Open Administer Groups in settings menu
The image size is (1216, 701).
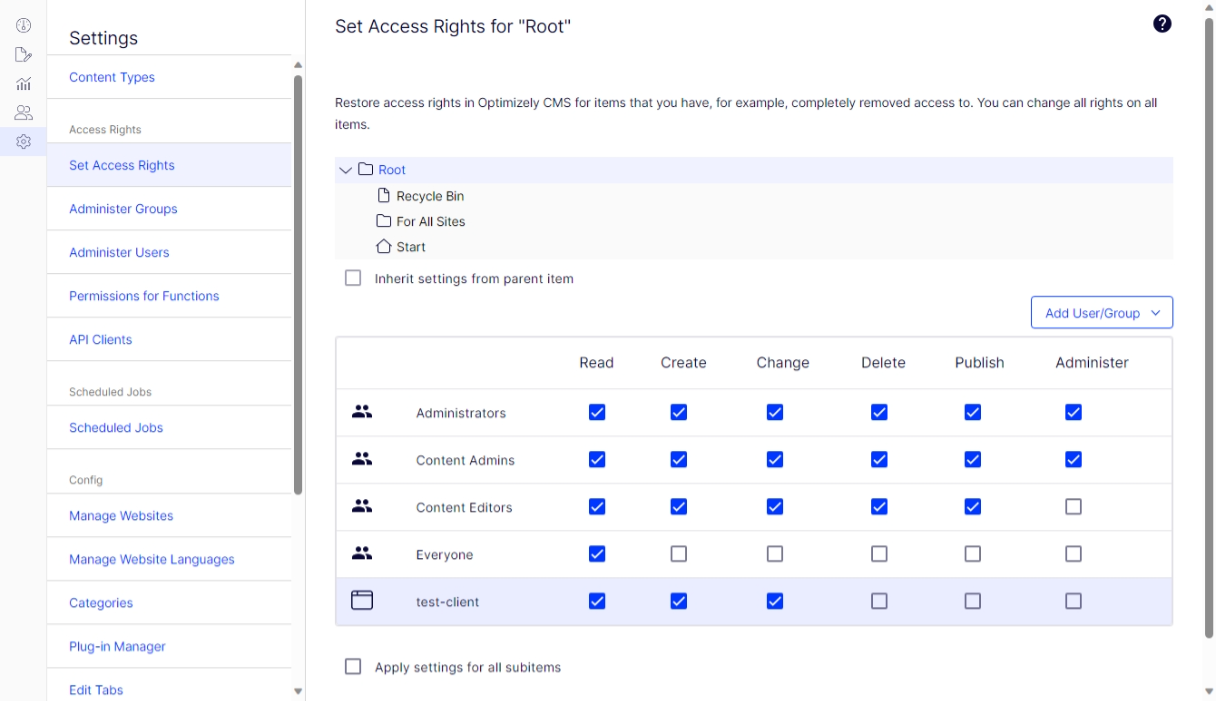(123, 209)
